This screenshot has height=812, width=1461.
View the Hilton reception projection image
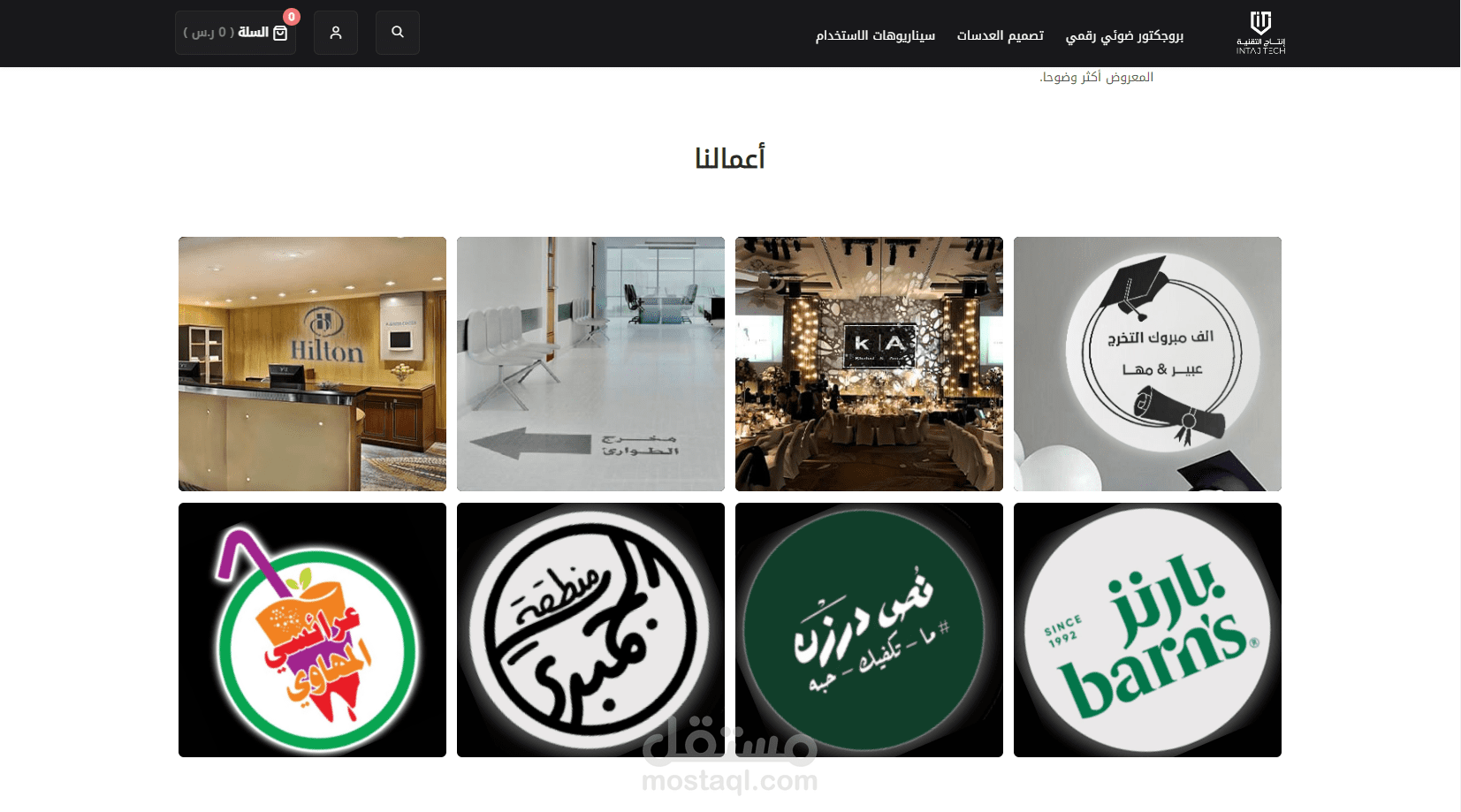312,364
